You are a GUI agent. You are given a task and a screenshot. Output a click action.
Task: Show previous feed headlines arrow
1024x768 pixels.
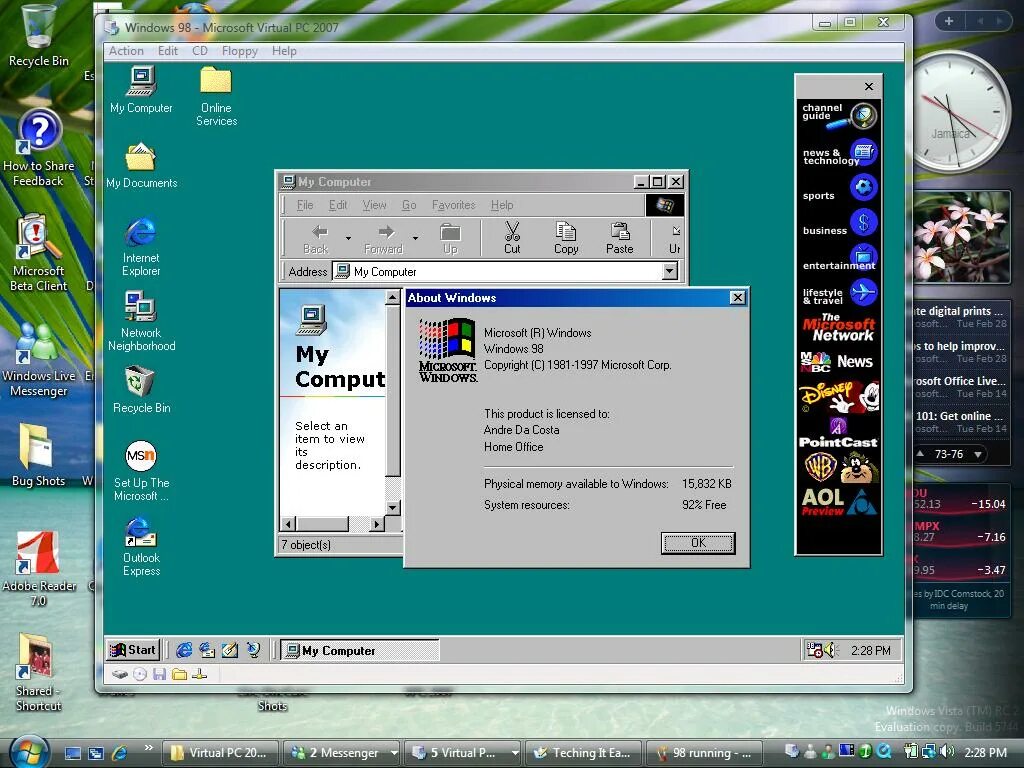click(x=920, y=454)
